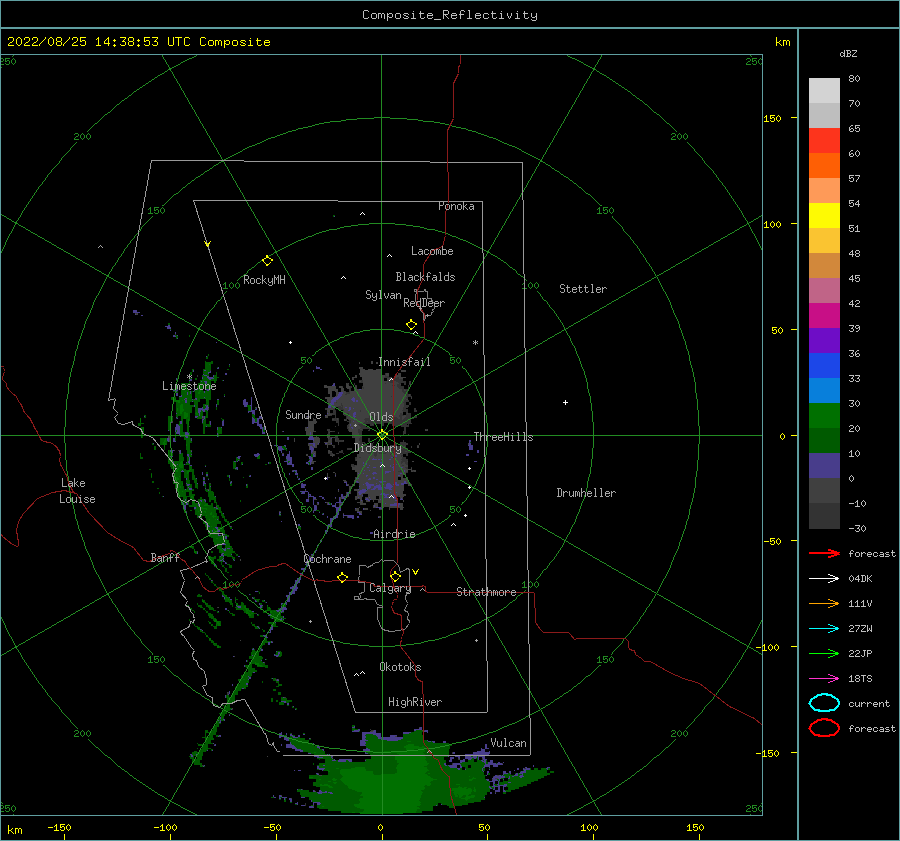Click the asterisk marker above ThreeHills
Screen dimensions: 900x841
click(x=475, y=343)
